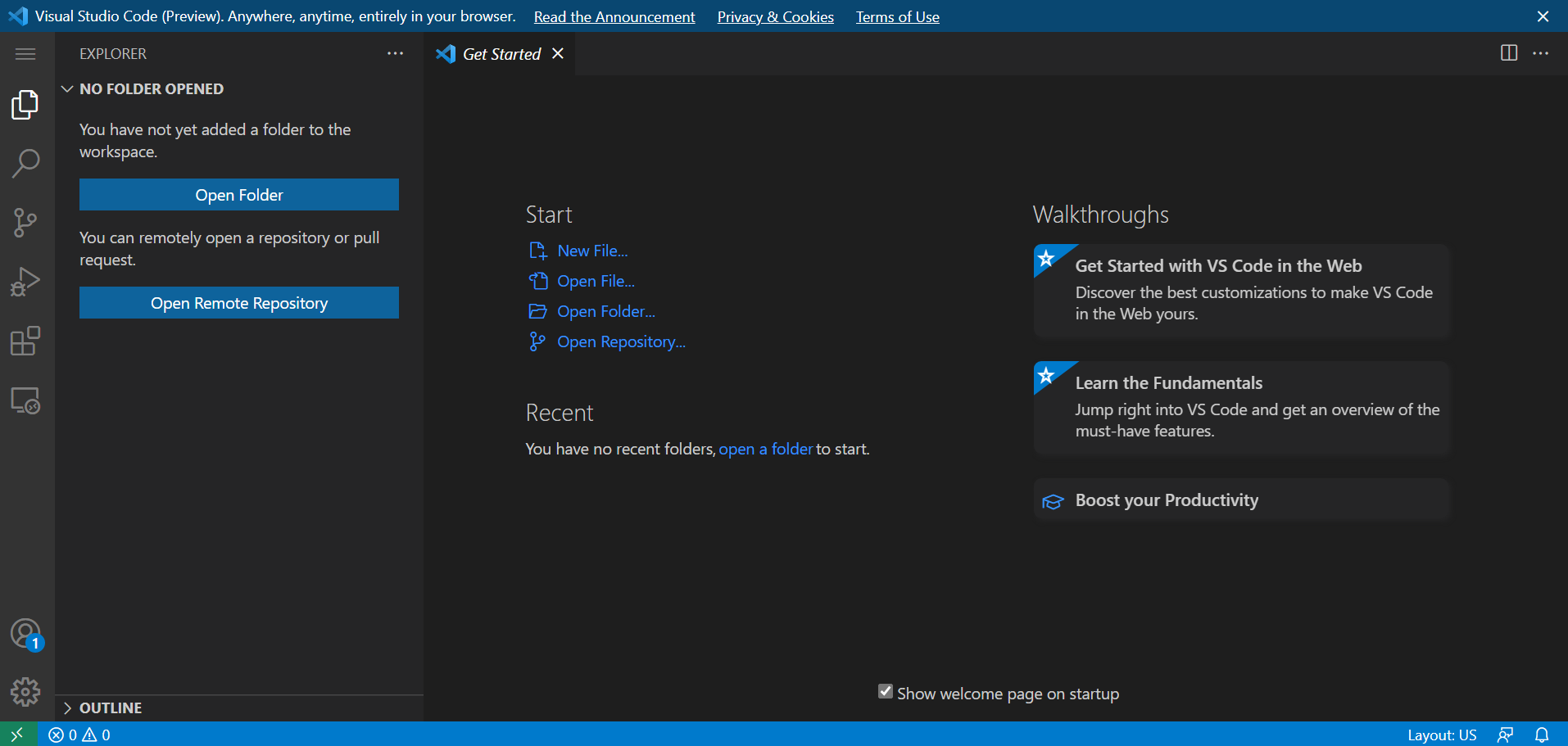Click the remote window indicator in status bar
Image resolution: width=1568 pixels, height=746 pixels.
click(x=18, y=735)
